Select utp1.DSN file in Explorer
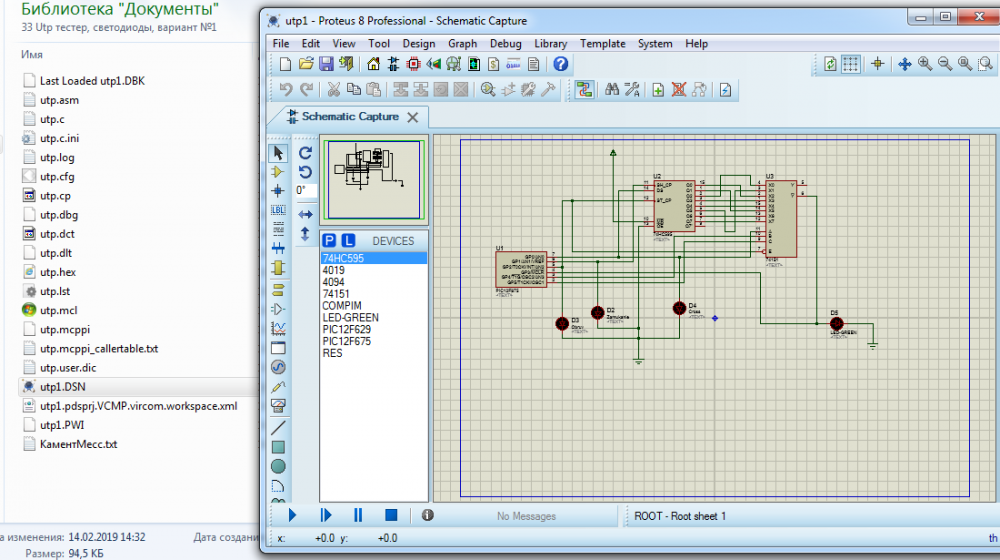Screen dimensions: 1000x560 tap(62, 387)
